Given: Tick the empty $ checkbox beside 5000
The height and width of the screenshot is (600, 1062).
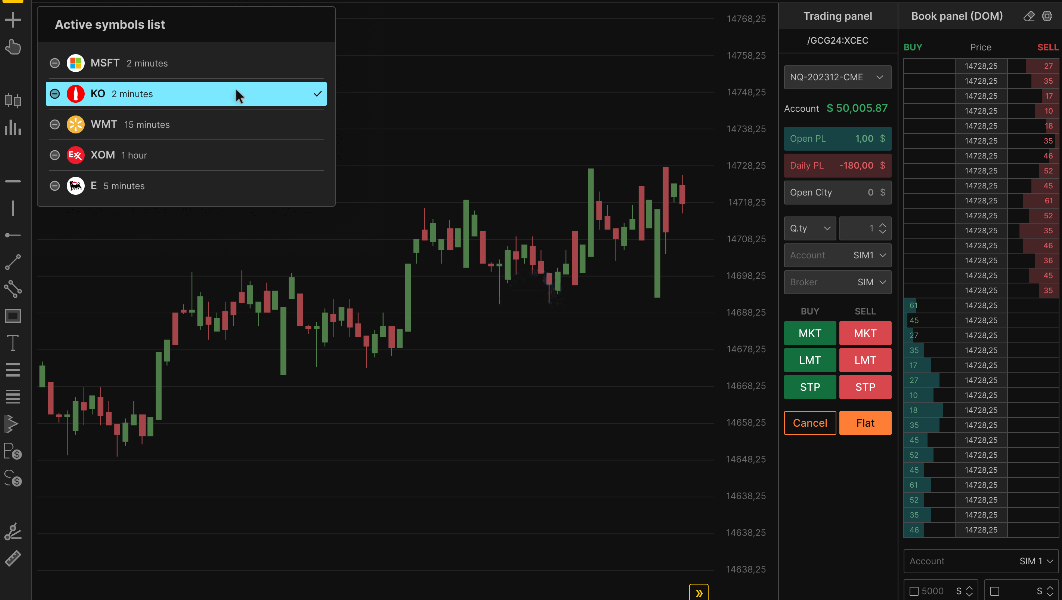Looking at the screenshot, I should coord(994,591).
